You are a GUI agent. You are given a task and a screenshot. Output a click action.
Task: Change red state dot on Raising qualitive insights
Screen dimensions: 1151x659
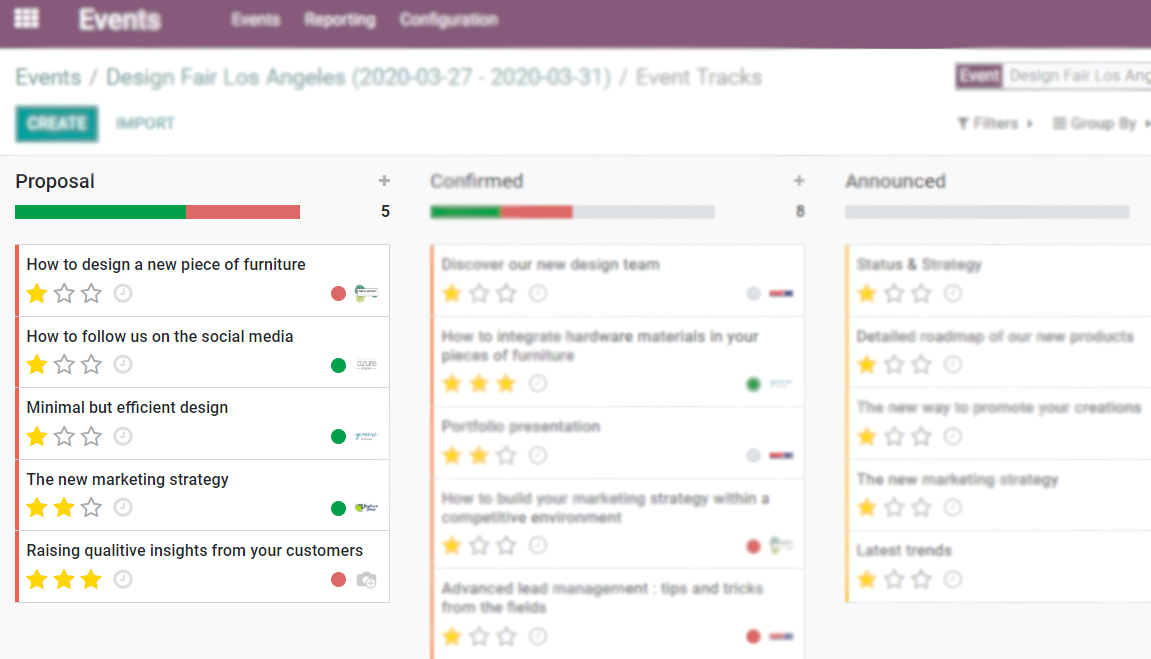pos(338,580)
